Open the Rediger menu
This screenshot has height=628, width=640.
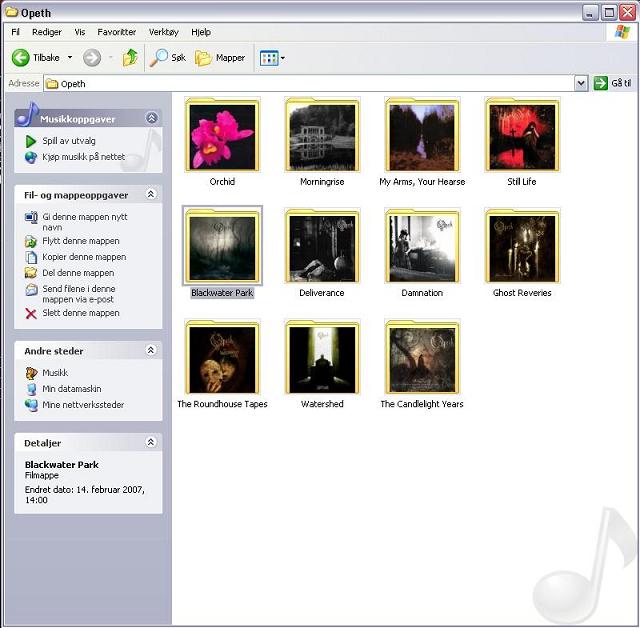point(47,32)
